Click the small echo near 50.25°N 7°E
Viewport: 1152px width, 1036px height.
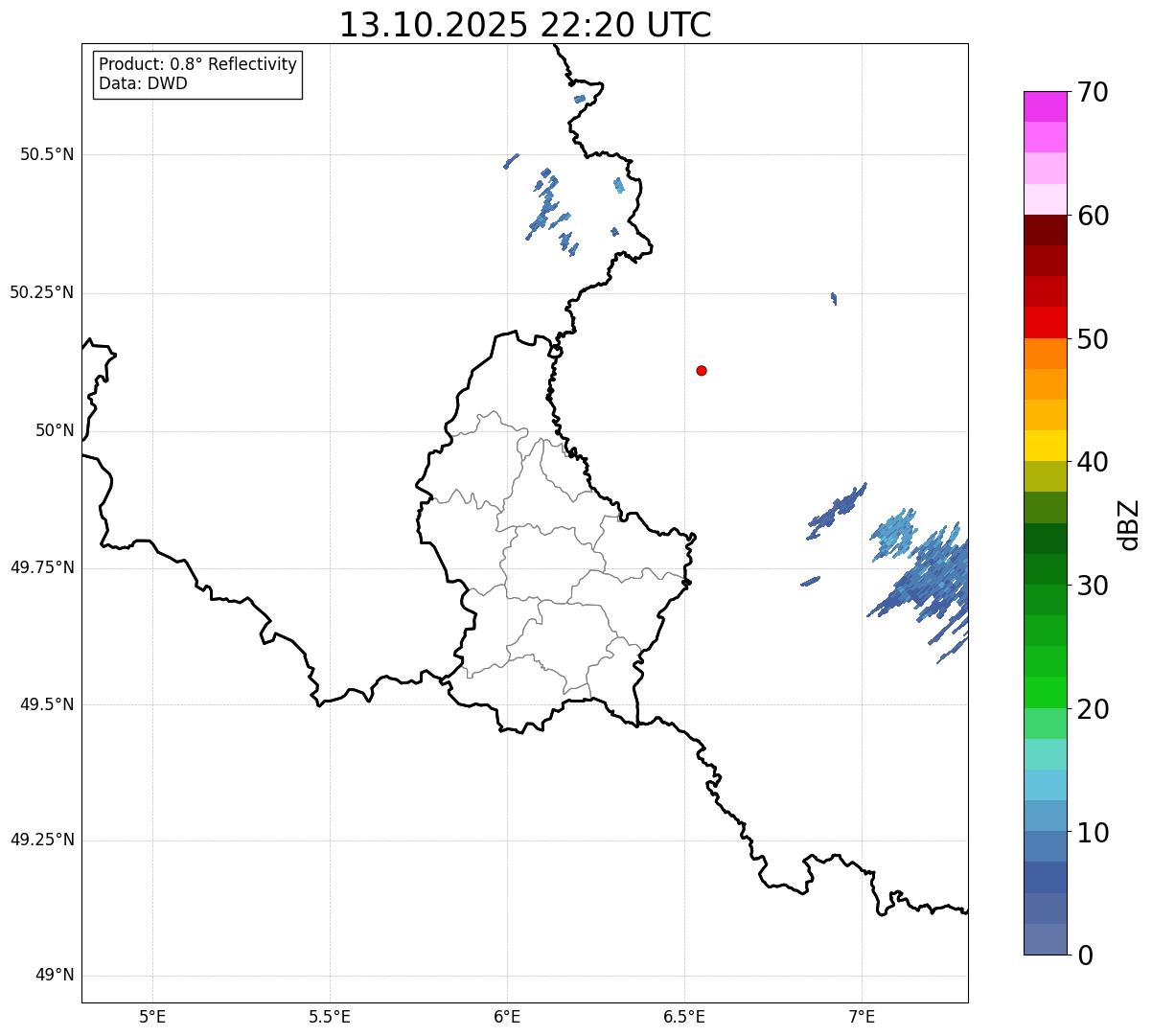[834, 298]
